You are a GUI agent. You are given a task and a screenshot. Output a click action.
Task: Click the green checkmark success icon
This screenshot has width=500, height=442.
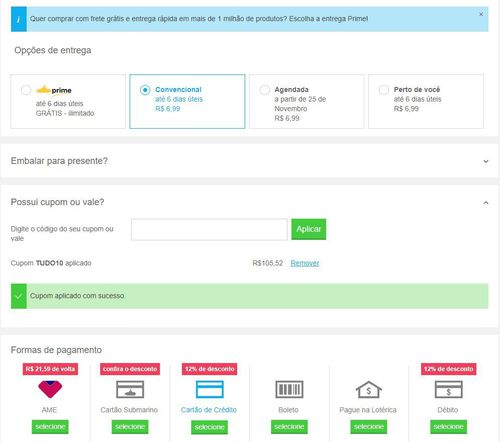coord(19,296)
